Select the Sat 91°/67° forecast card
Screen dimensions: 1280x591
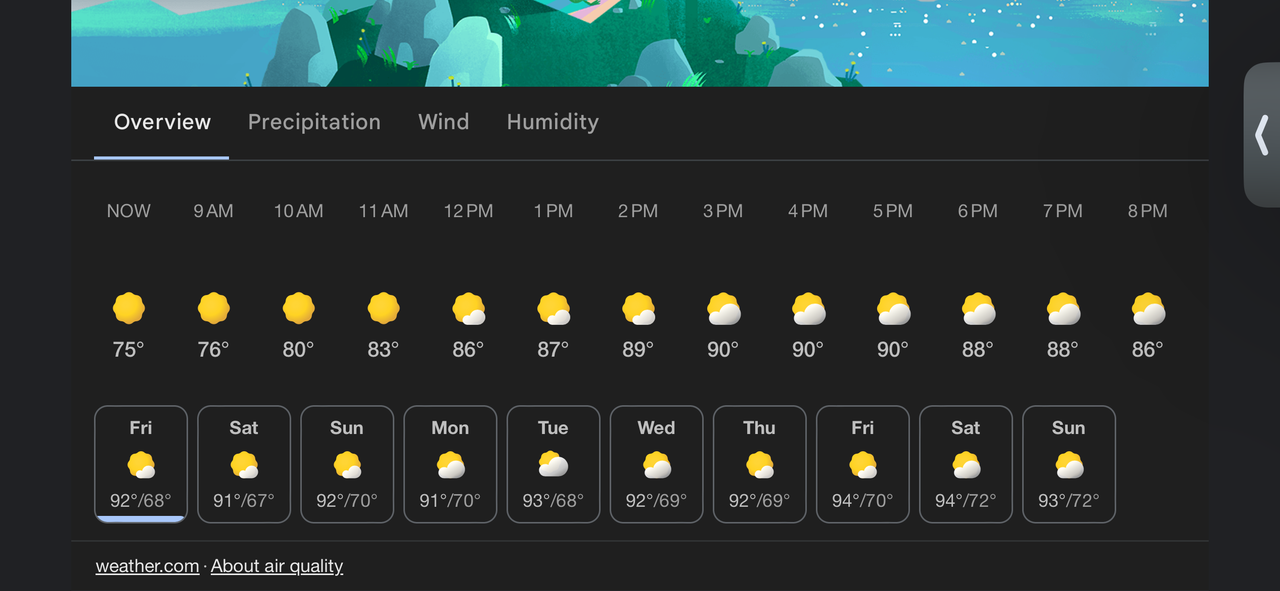(x=244, y=464)
